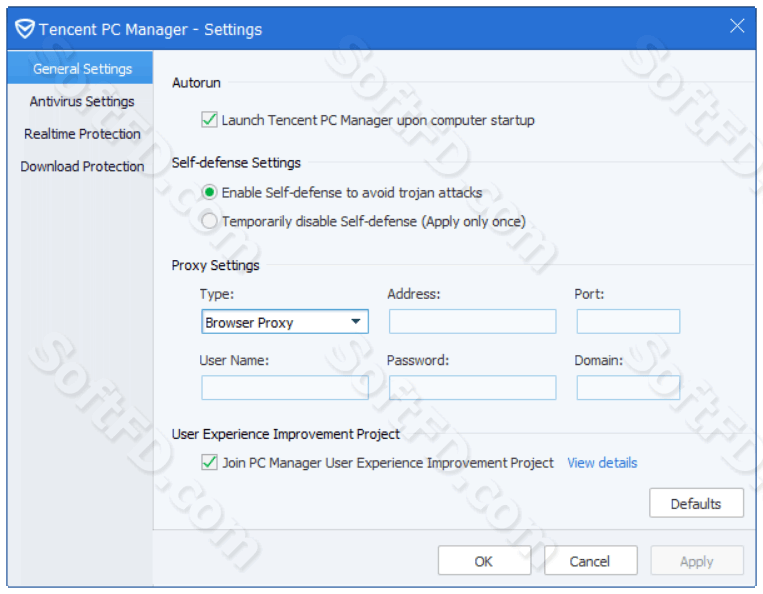Switch to Antivirus Settings tab
The height and width of the screenshot is (594, 763).
(x=80, y=101)
